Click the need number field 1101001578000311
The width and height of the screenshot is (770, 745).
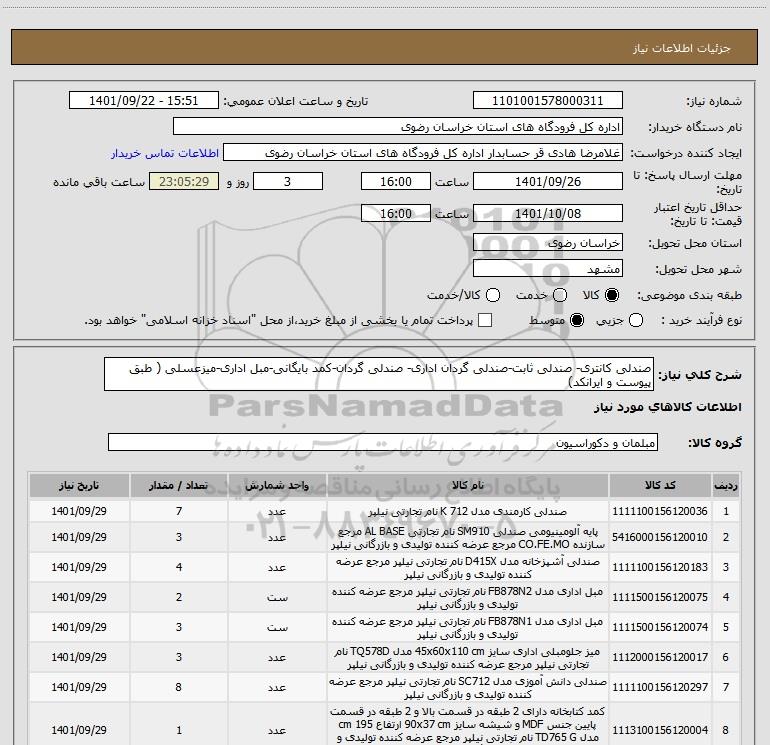coord(548,101)
